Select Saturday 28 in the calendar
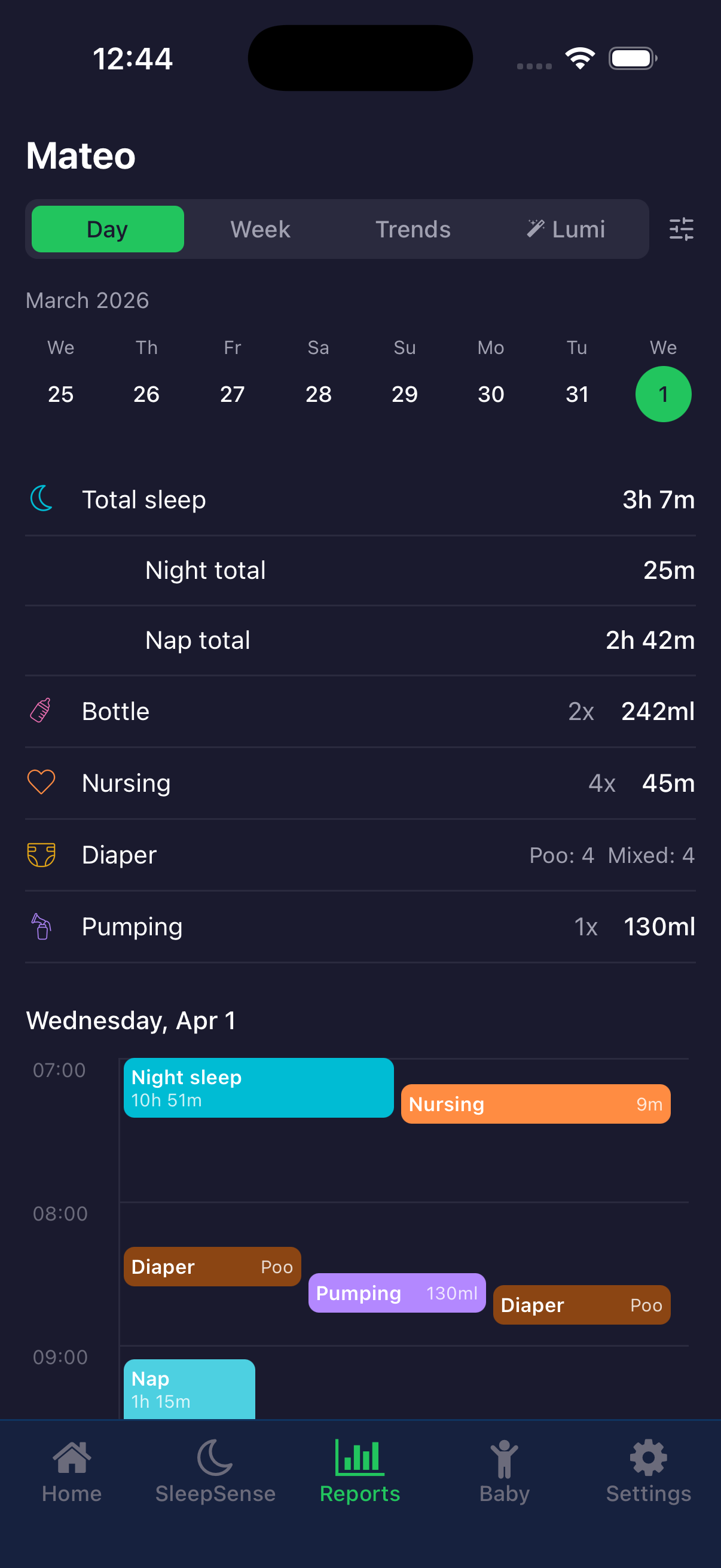This screenshot has width=721, height=1568. (318, 394)
